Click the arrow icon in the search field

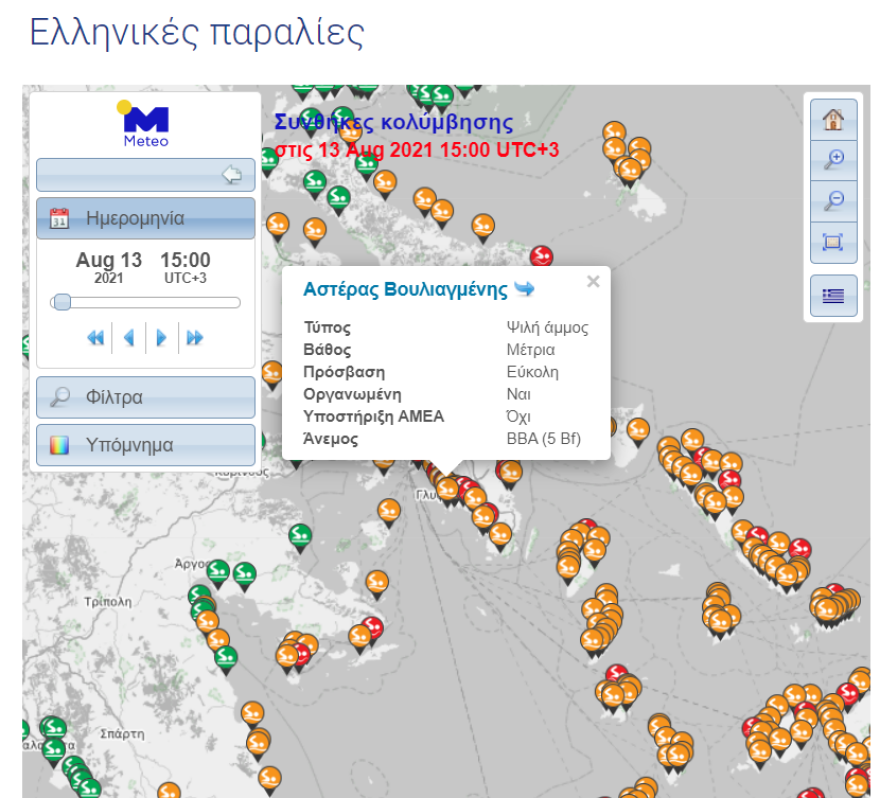click(x=232, y=175)
